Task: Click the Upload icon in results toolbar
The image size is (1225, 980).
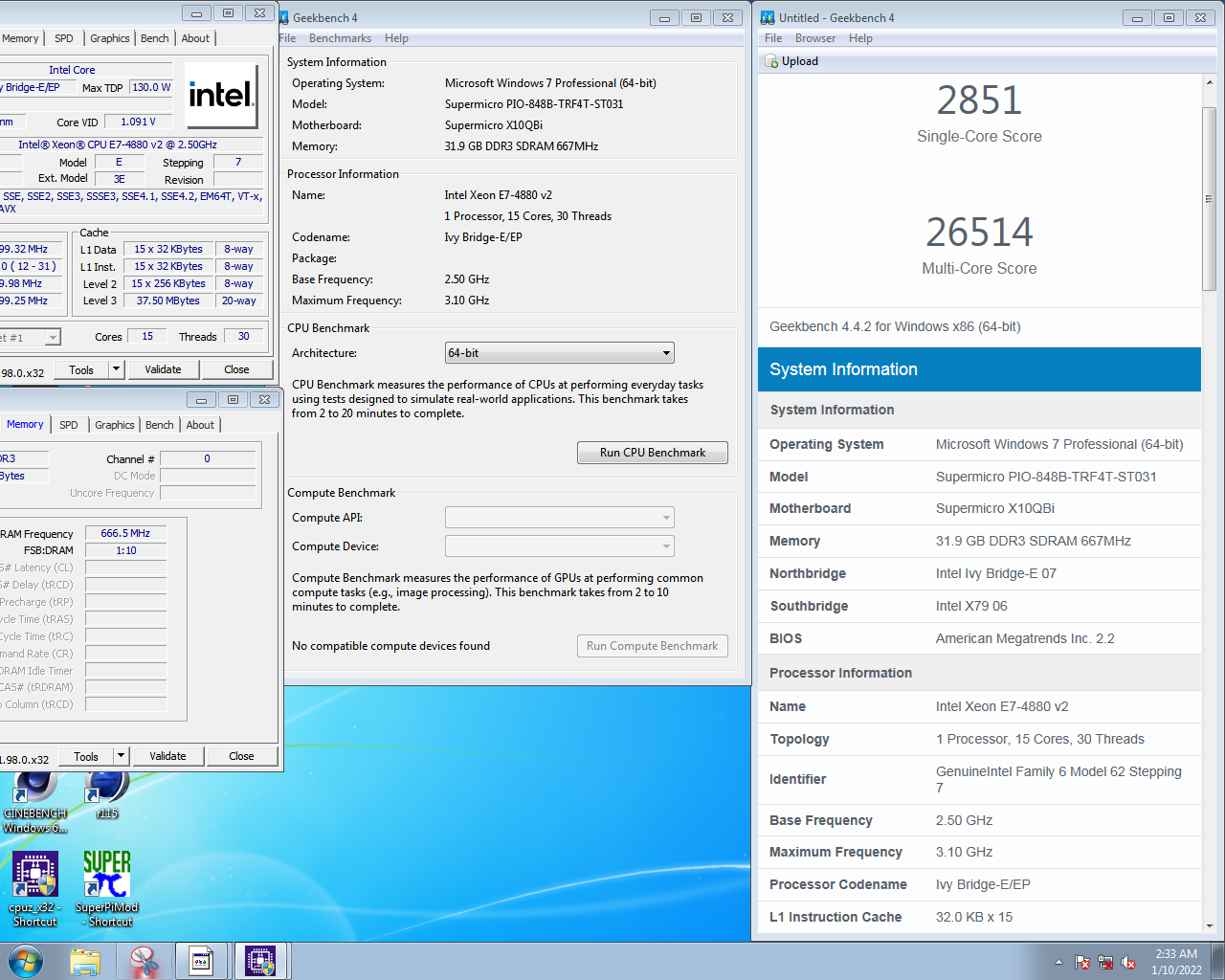Action: pyautogui.click(x=771, y=61)
